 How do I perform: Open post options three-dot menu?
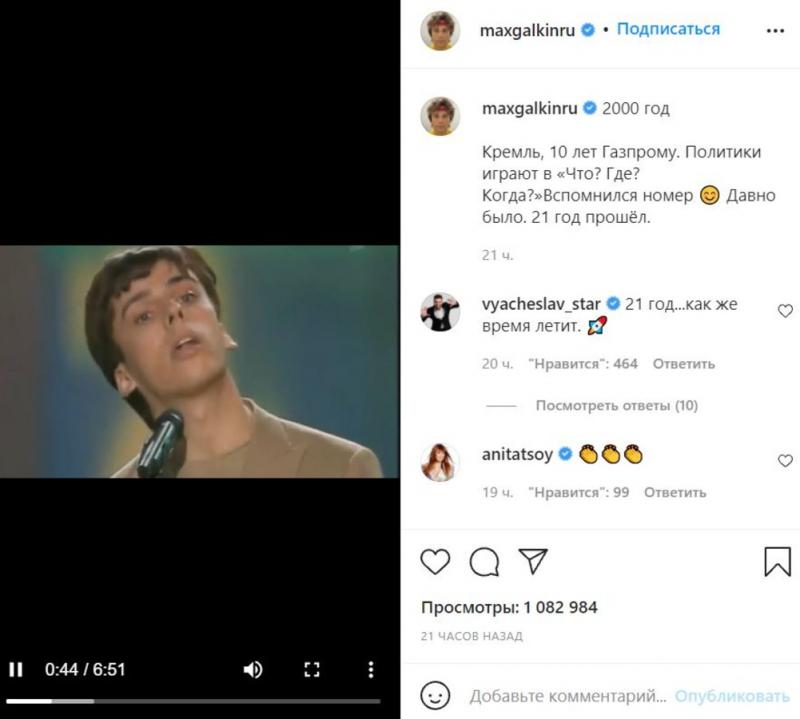(x=775, y=30)
